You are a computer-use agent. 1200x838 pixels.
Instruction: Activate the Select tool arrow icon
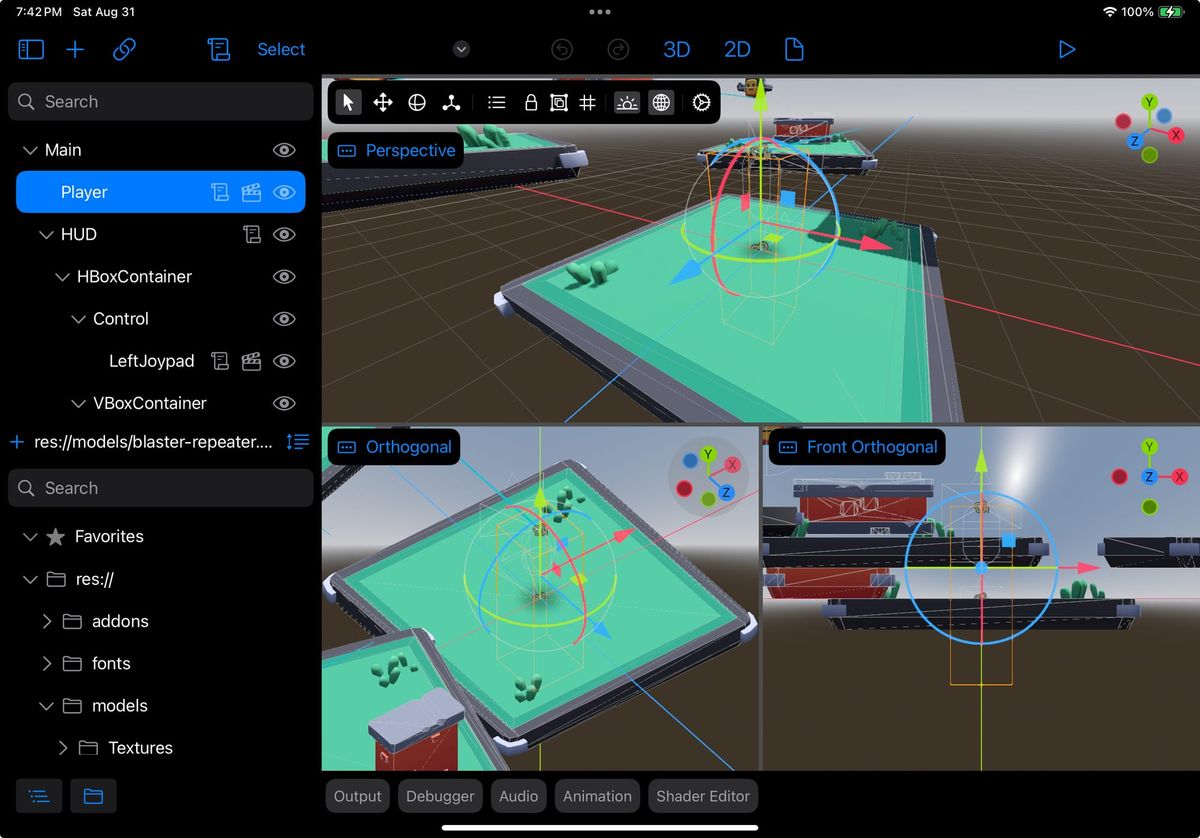[347, 102]
